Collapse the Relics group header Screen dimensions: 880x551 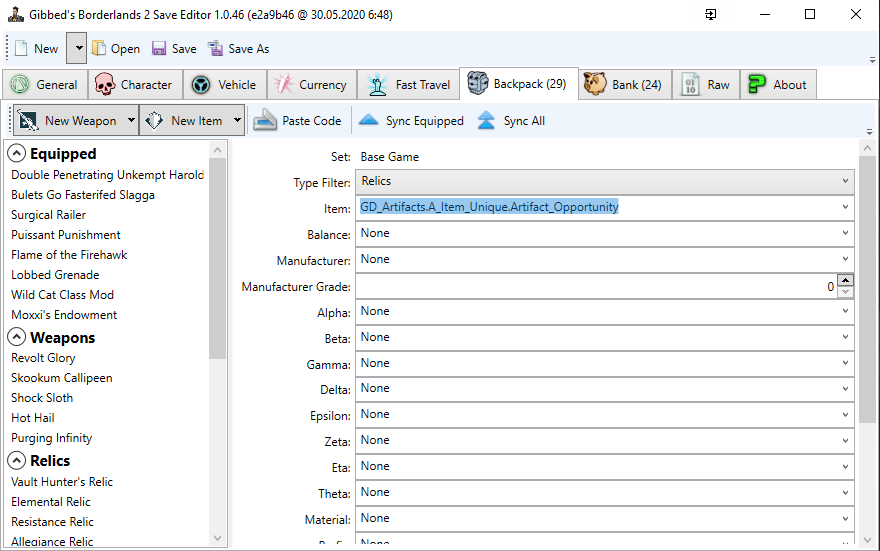17,461
